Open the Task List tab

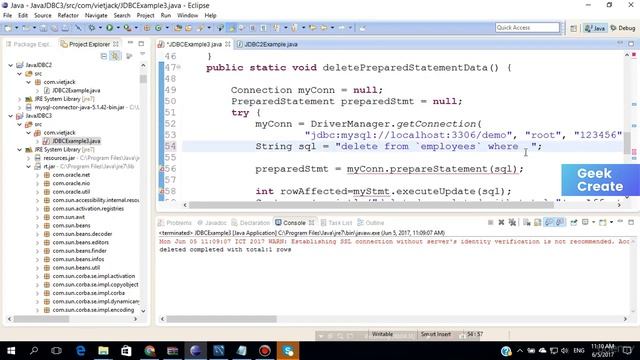(x=336, y=222)
